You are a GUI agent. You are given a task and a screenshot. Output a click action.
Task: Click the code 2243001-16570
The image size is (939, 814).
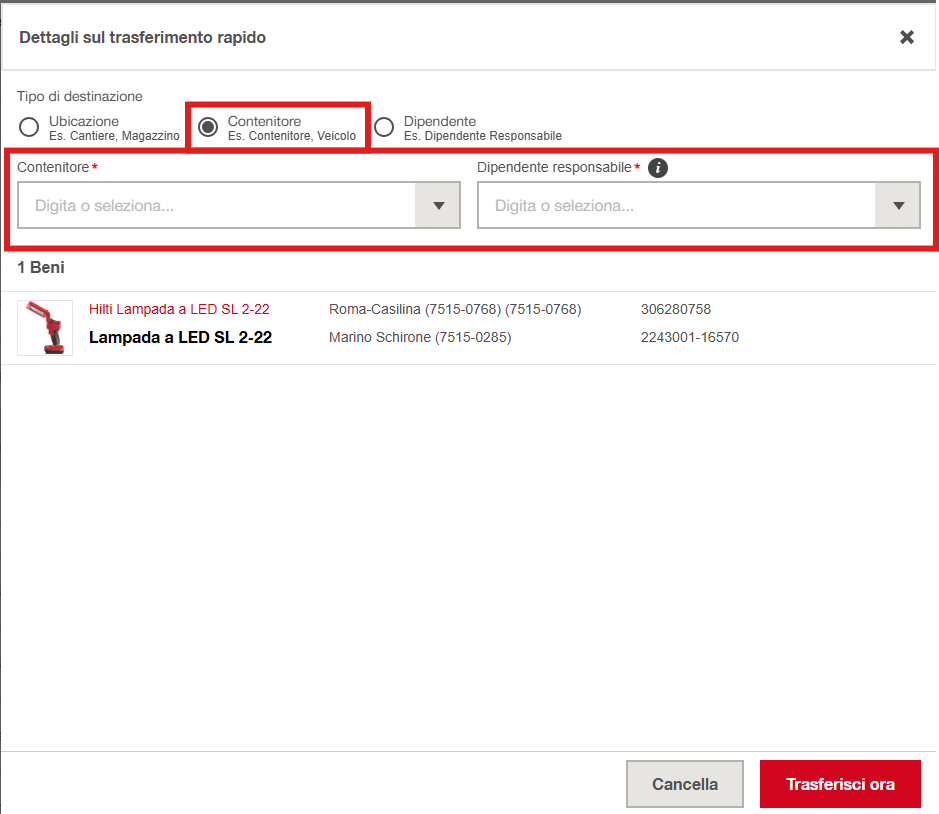(689, 338)
